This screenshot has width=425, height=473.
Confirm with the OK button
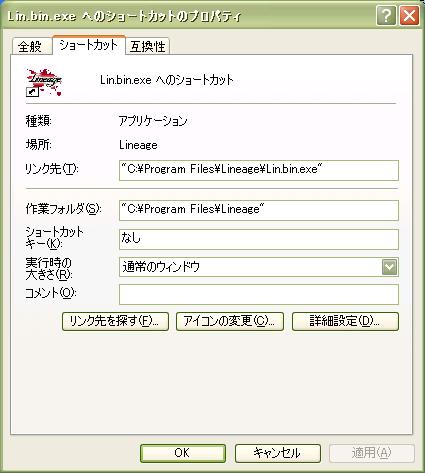point(183,453)
